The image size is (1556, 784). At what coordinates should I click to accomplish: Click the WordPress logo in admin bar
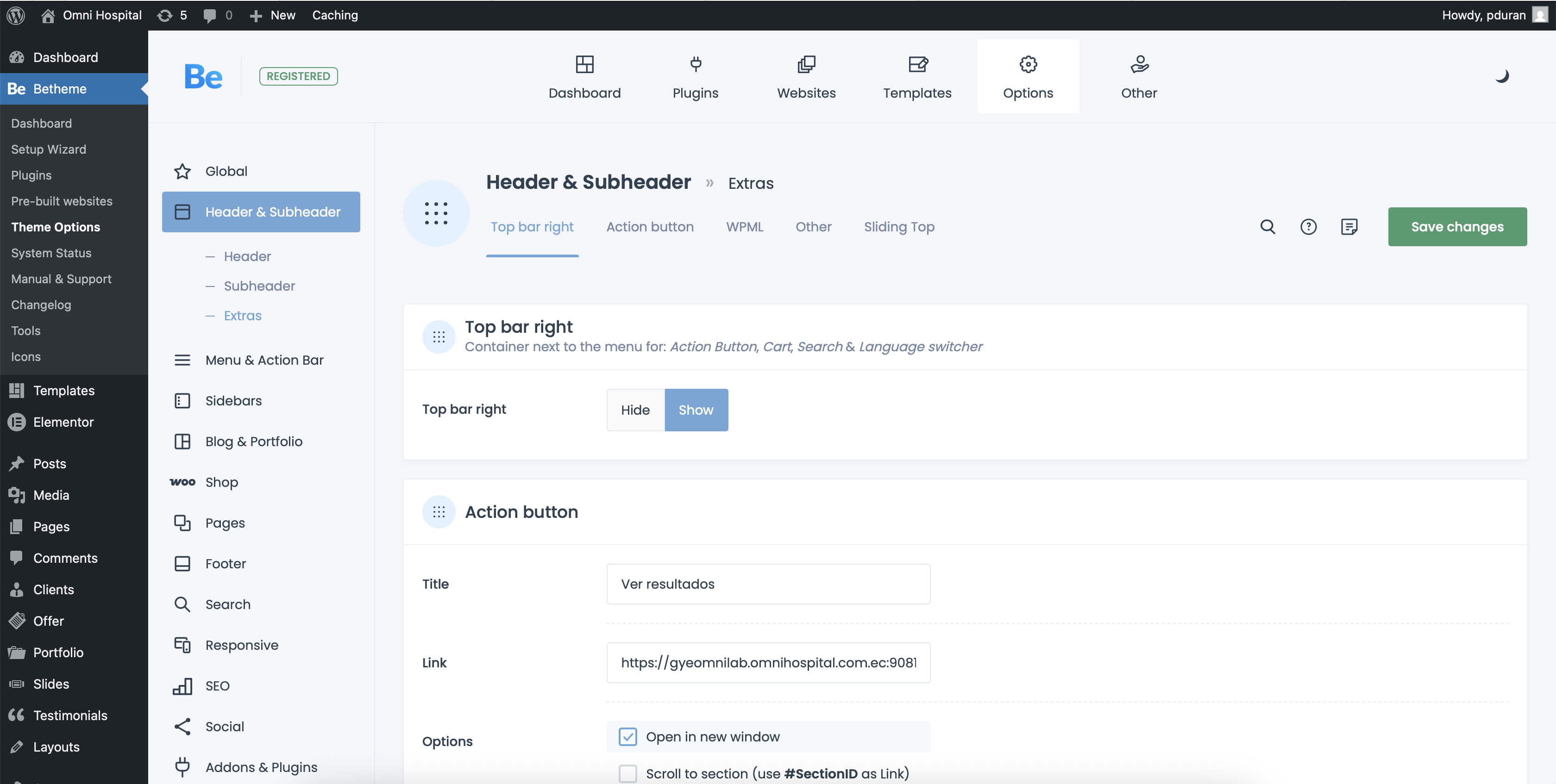point(16,15)
